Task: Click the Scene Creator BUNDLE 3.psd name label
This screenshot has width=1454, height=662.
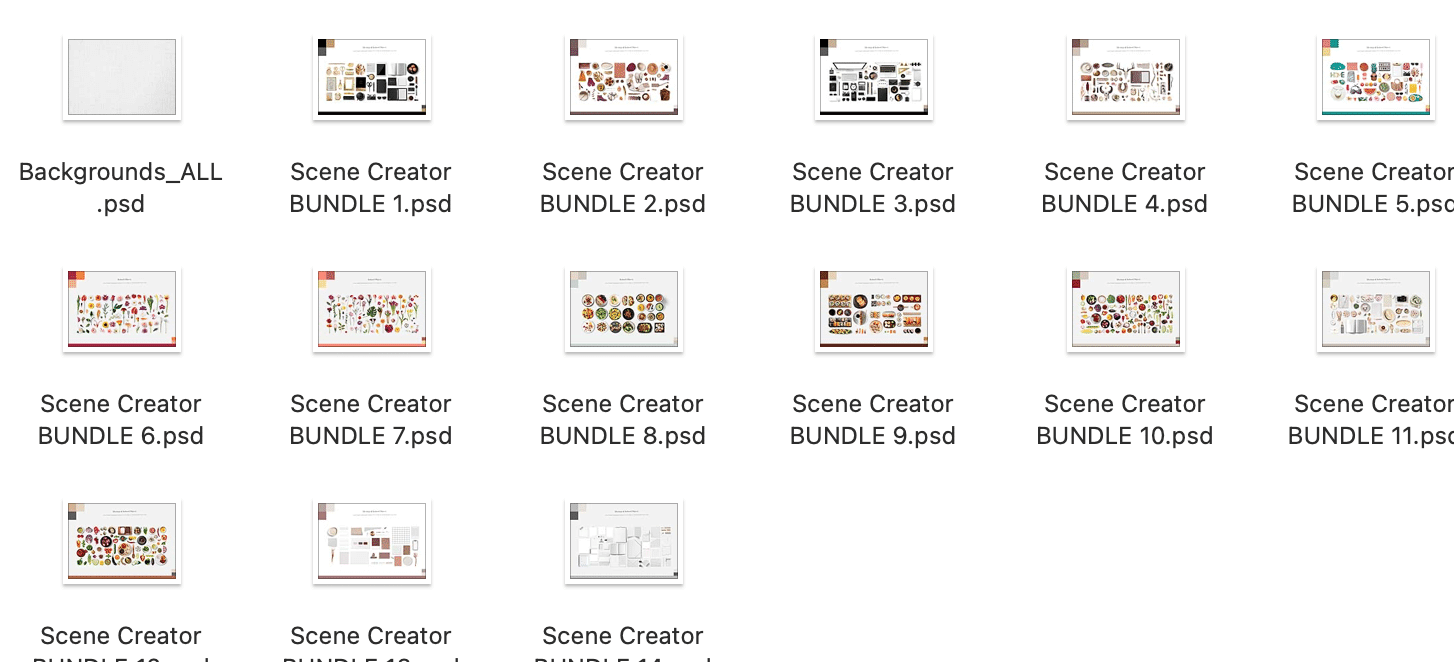Action: click(873, 188)
